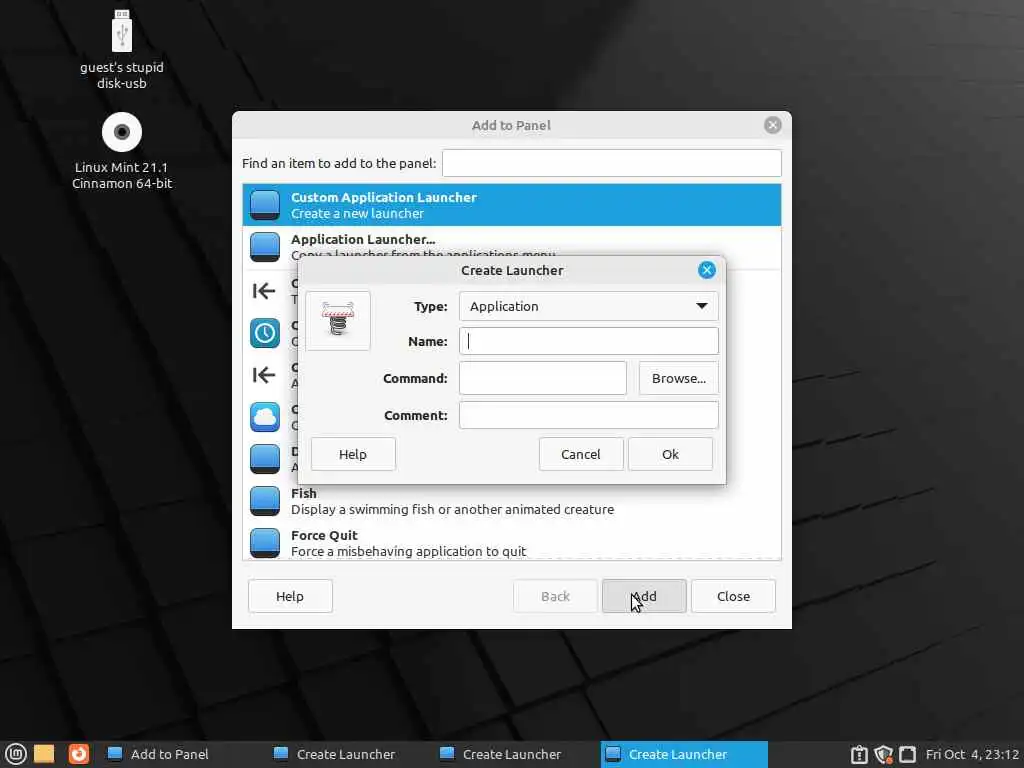
Task: Click the blue icon above the Fish row
Action: tap(264, 458)
